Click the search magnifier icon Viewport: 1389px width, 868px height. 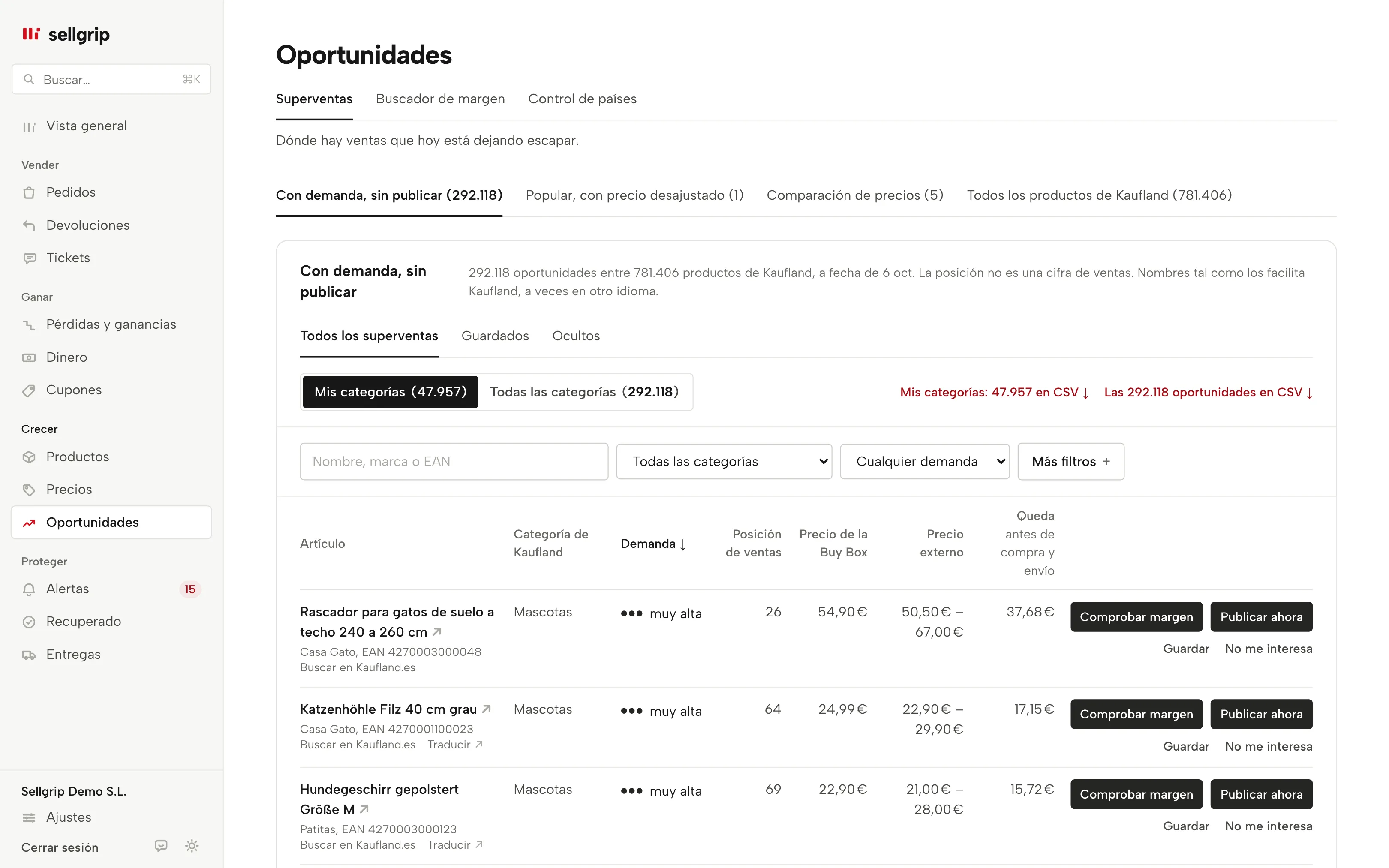(x=29, y=79)
